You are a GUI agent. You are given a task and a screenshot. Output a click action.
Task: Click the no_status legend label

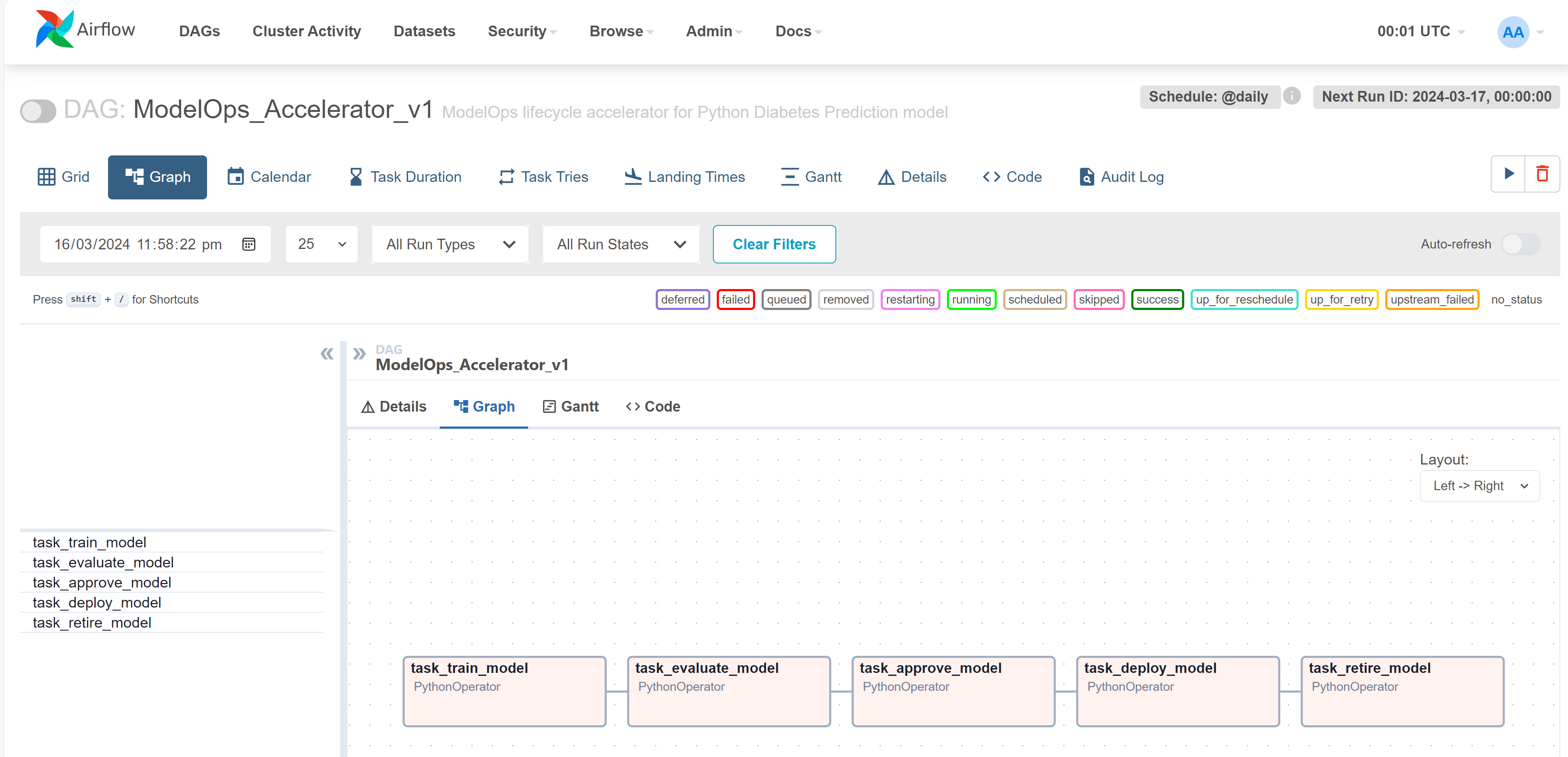tap(1516, 300)
